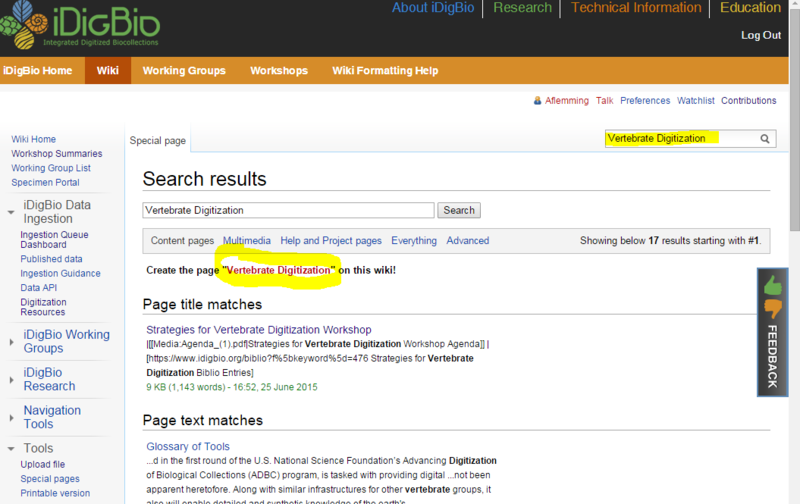Open Special pages in Tools
The image size is (800, 504).
[x=50, y=479]
